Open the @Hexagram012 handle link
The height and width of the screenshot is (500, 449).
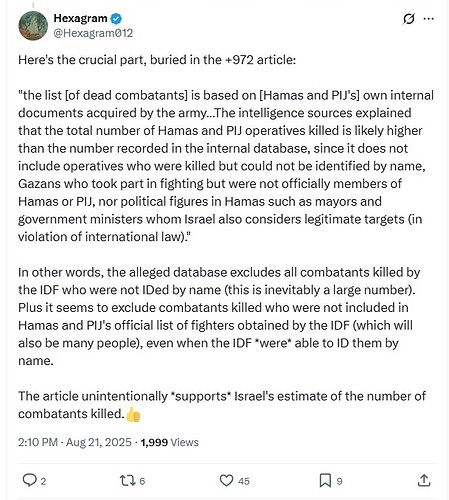click(93, 33)
